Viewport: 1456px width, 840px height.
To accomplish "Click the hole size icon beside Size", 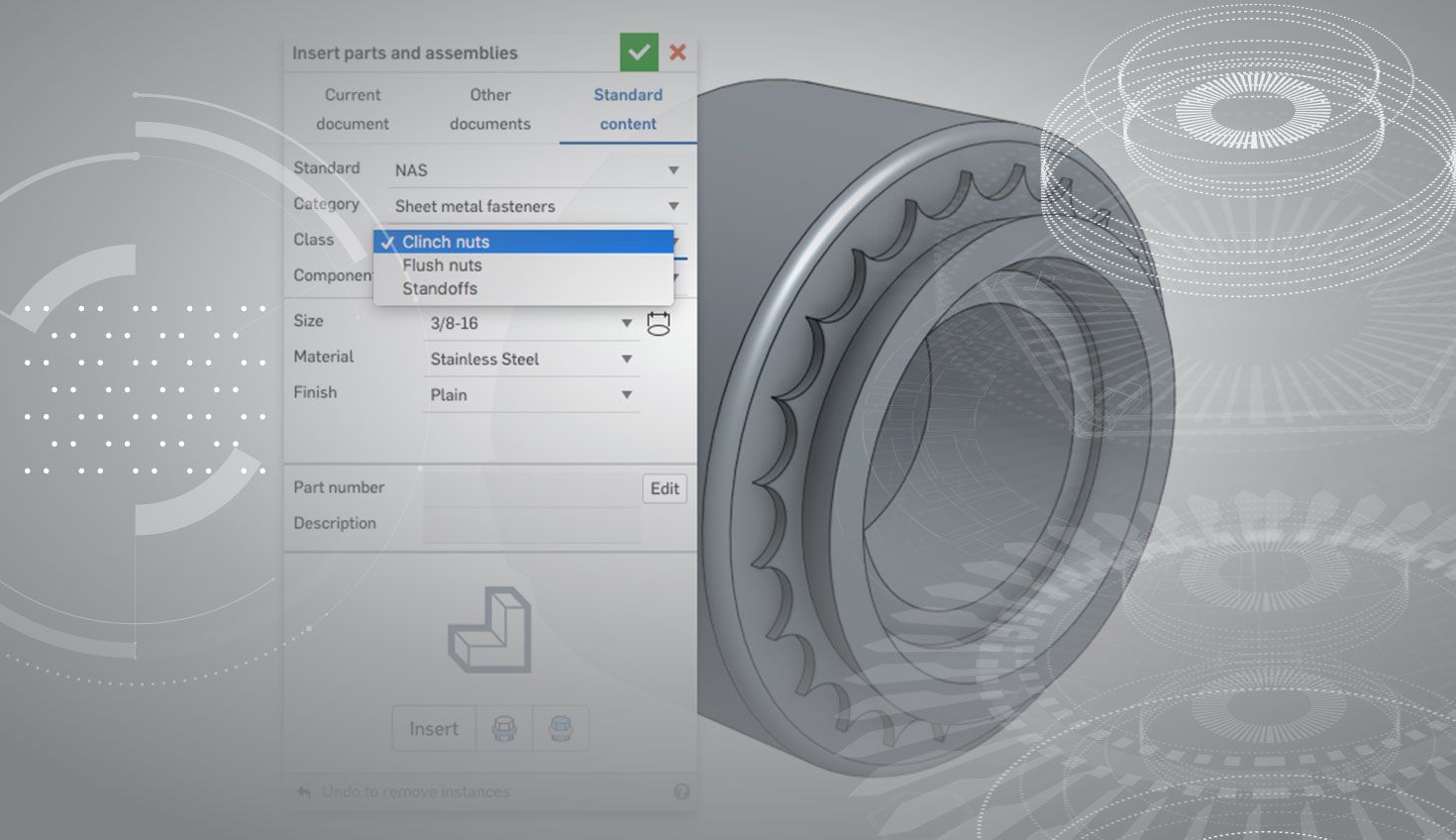I will 659,324.
